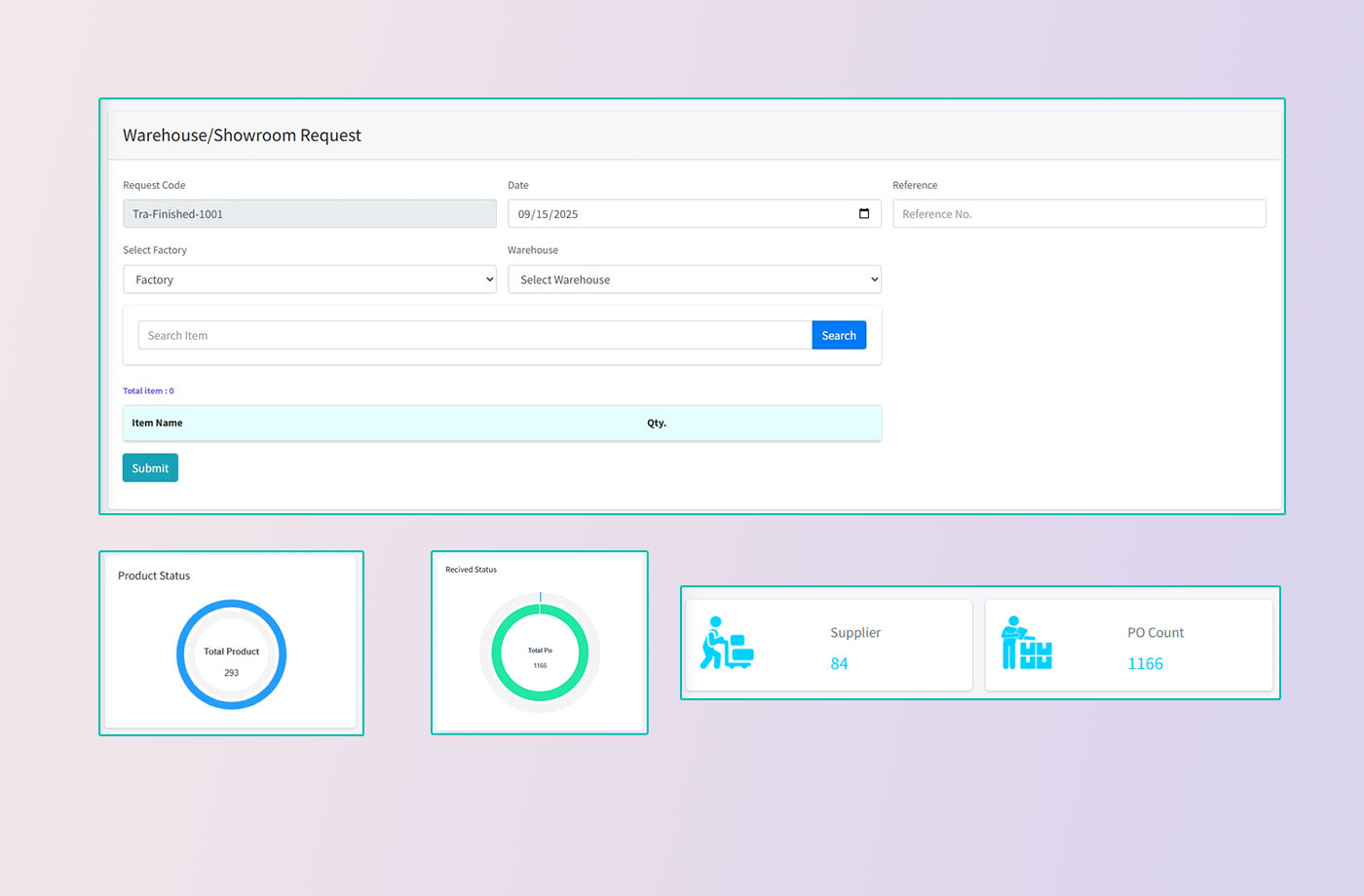Image resolution: width=1364 pixels, height=896 pixels.
Task: Focus the Search Item text field
Action: pyautogui.click(x=474, y=335)
